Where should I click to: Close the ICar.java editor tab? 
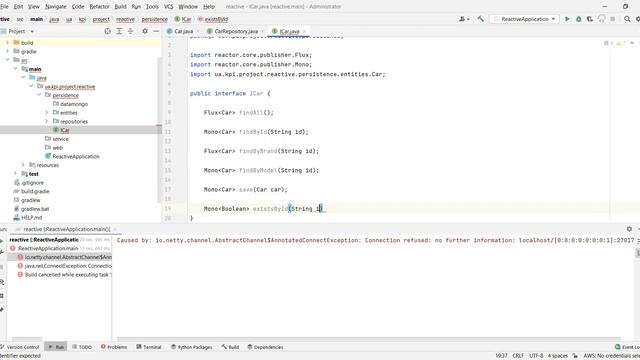(x=304, y=31)
